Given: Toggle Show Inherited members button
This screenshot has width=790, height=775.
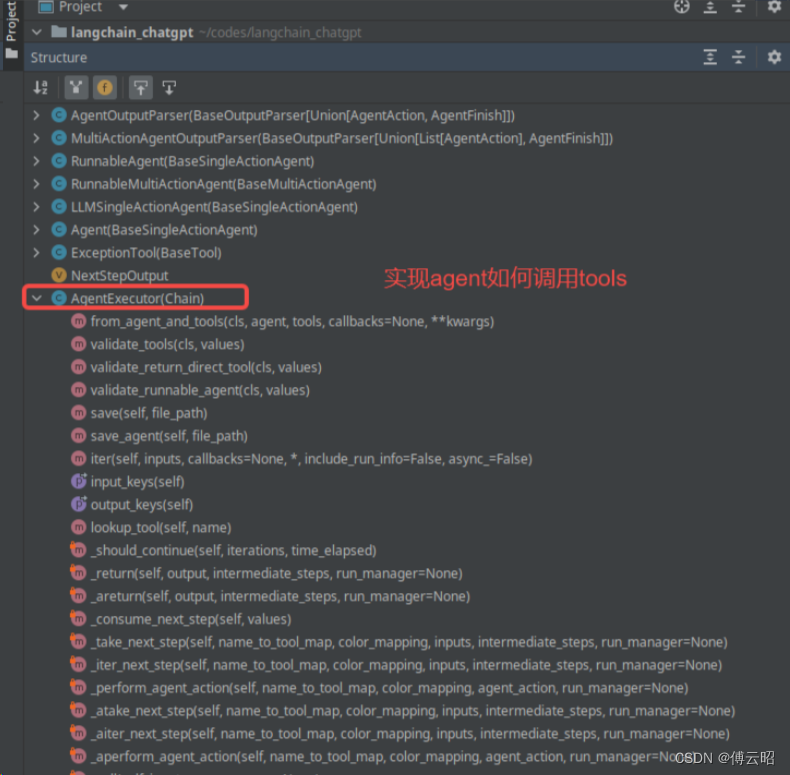Looking at the screenshot, I should pos(76,88).
